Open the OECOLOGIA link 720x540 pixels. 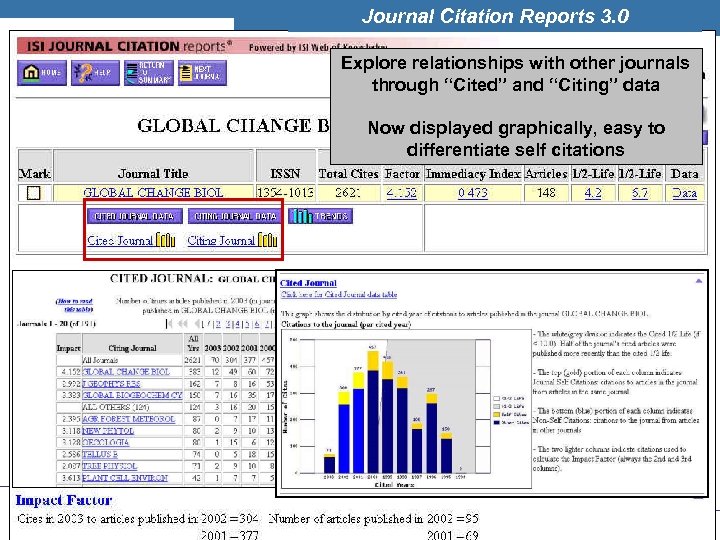[106, 442]
